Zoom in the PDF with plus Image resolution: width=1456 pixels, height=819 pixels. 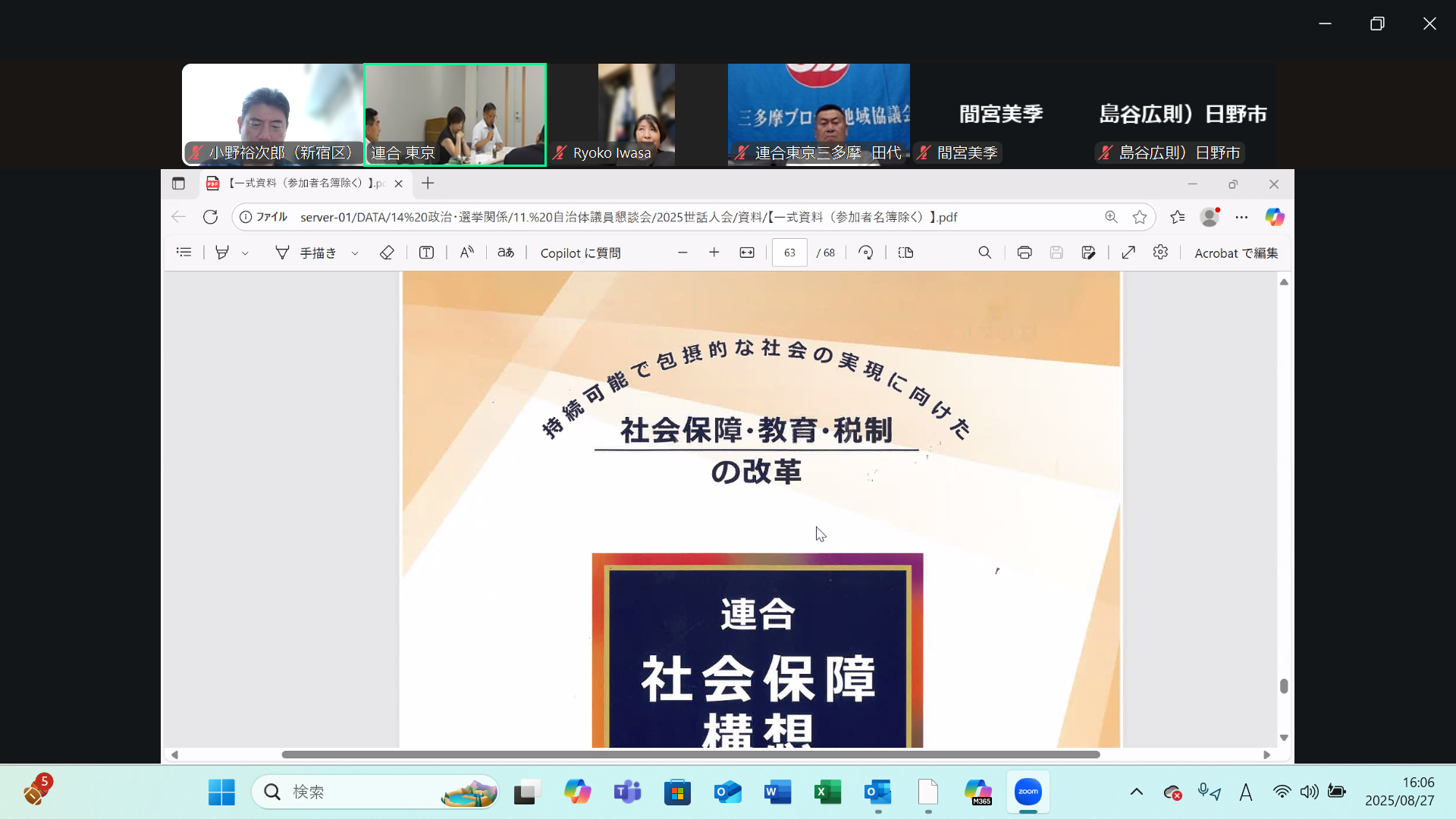[x=714, y=253]
